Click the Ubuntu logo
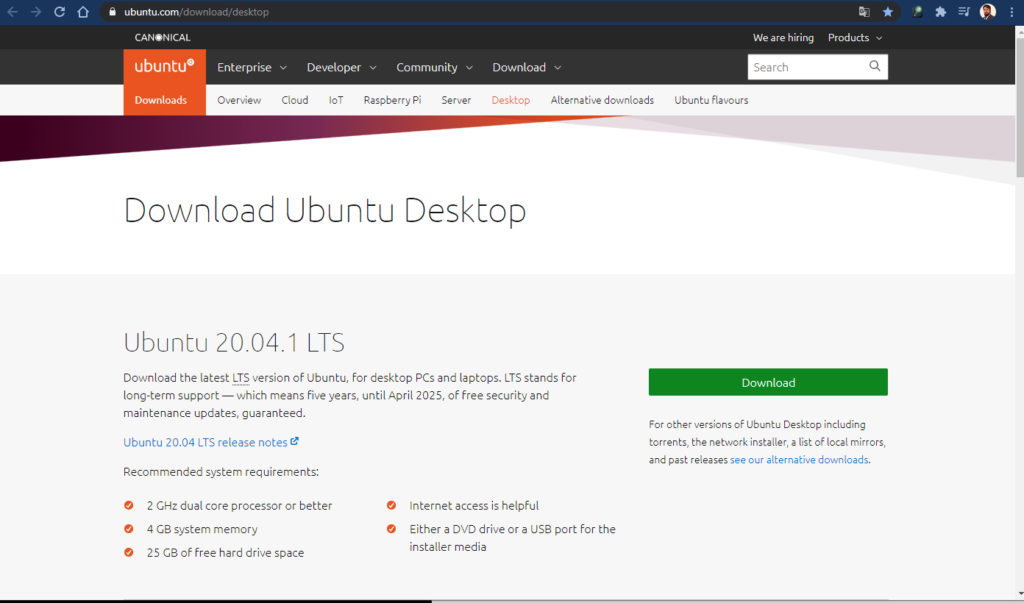This screenshot has height=603, width=1024. 164,67
